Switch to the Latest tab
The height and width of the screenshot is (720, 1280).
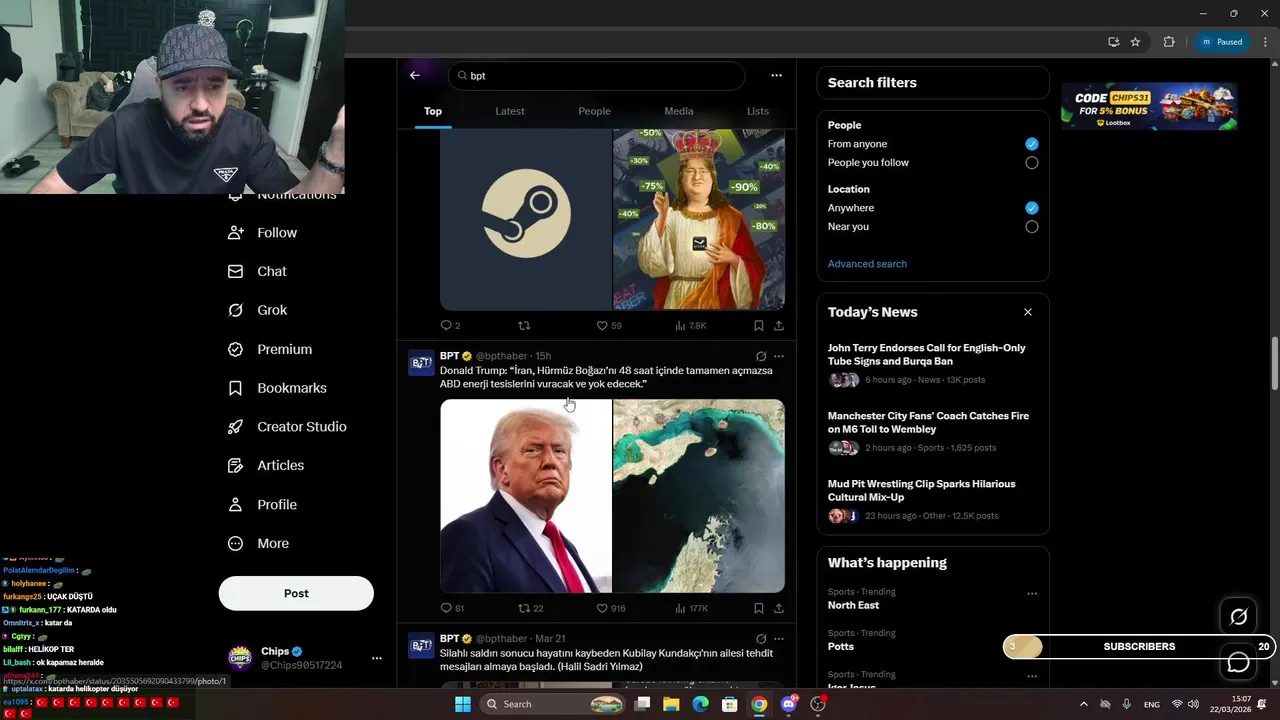coord(510,111)
